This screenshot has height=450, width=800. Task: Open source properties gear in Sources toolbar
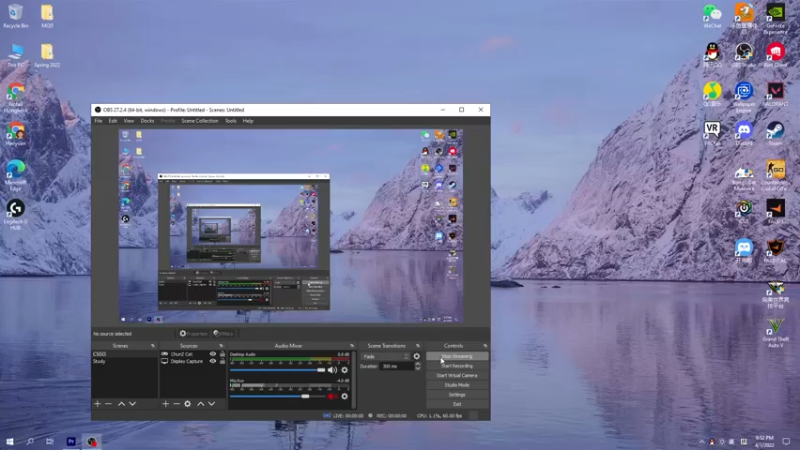click(x=188, y=404)
